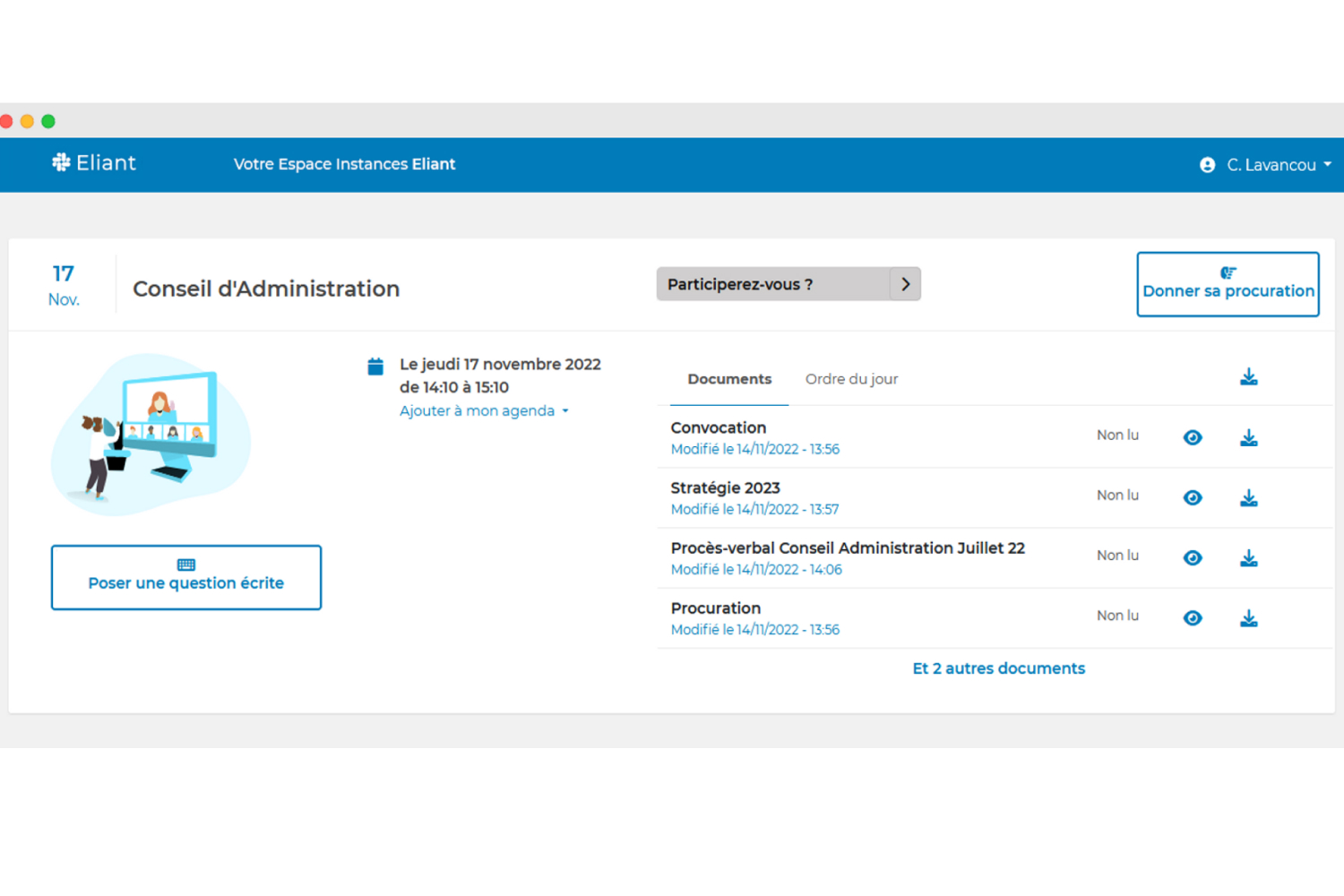Download the Procès-verbal Juillet 22 document
The height and width of the screenshot is (896, 1344).
click(x=1248, y=558)
